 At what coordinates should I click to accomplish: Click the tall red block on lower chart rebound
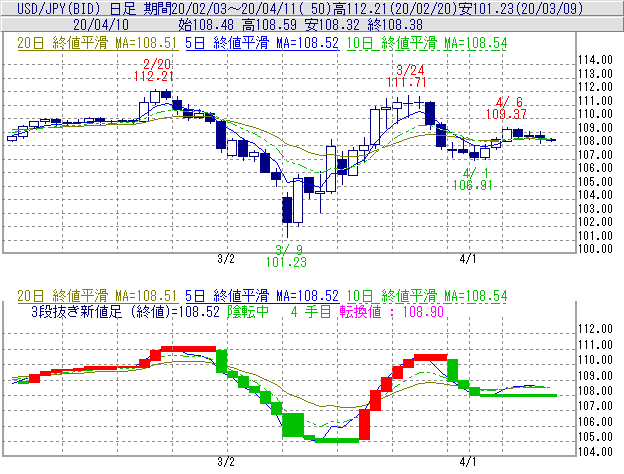[364, 424]
